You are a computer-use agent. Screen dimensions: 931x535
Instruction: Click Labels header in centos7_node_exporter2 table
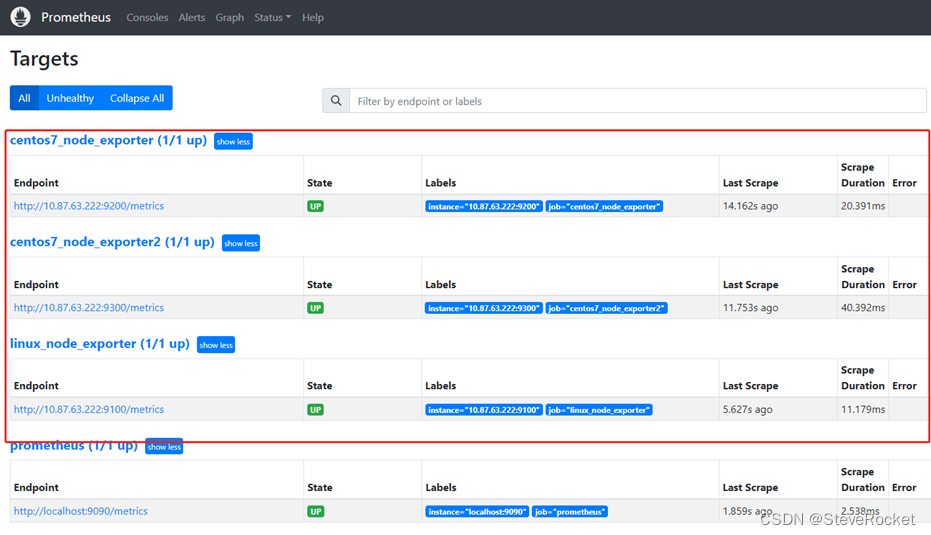[441, 284]
